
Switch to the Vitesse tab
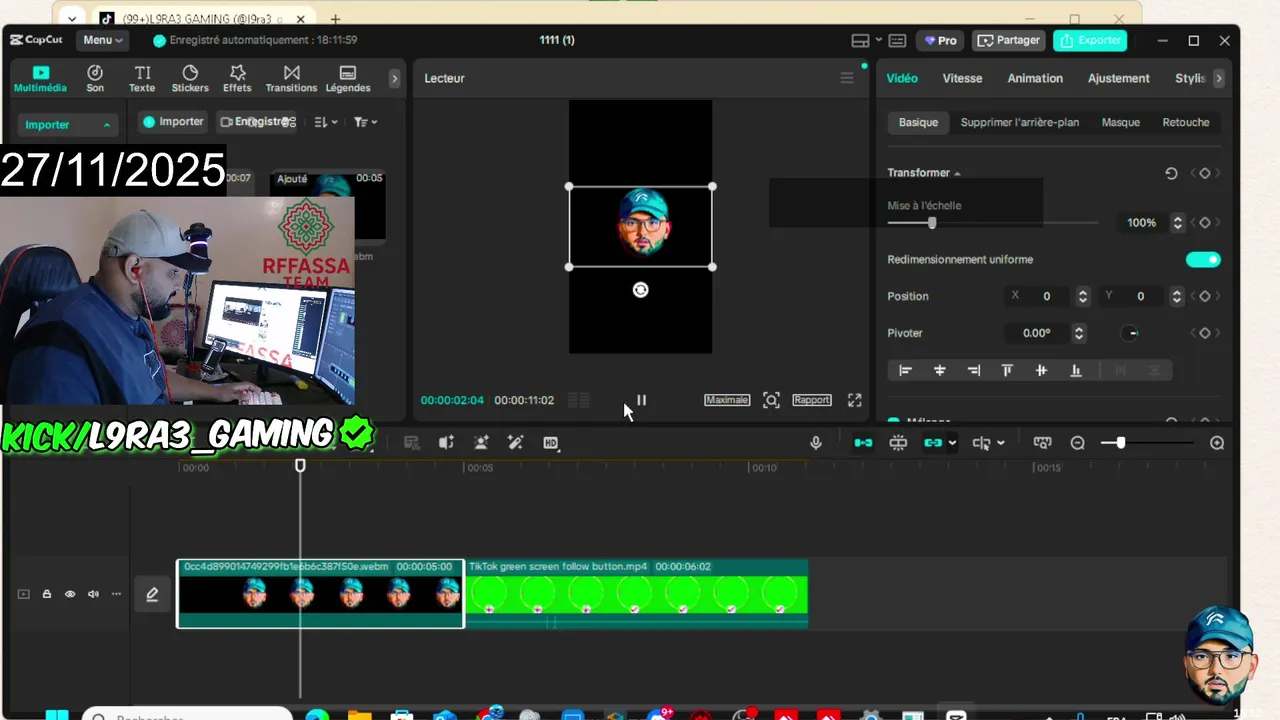962,78
